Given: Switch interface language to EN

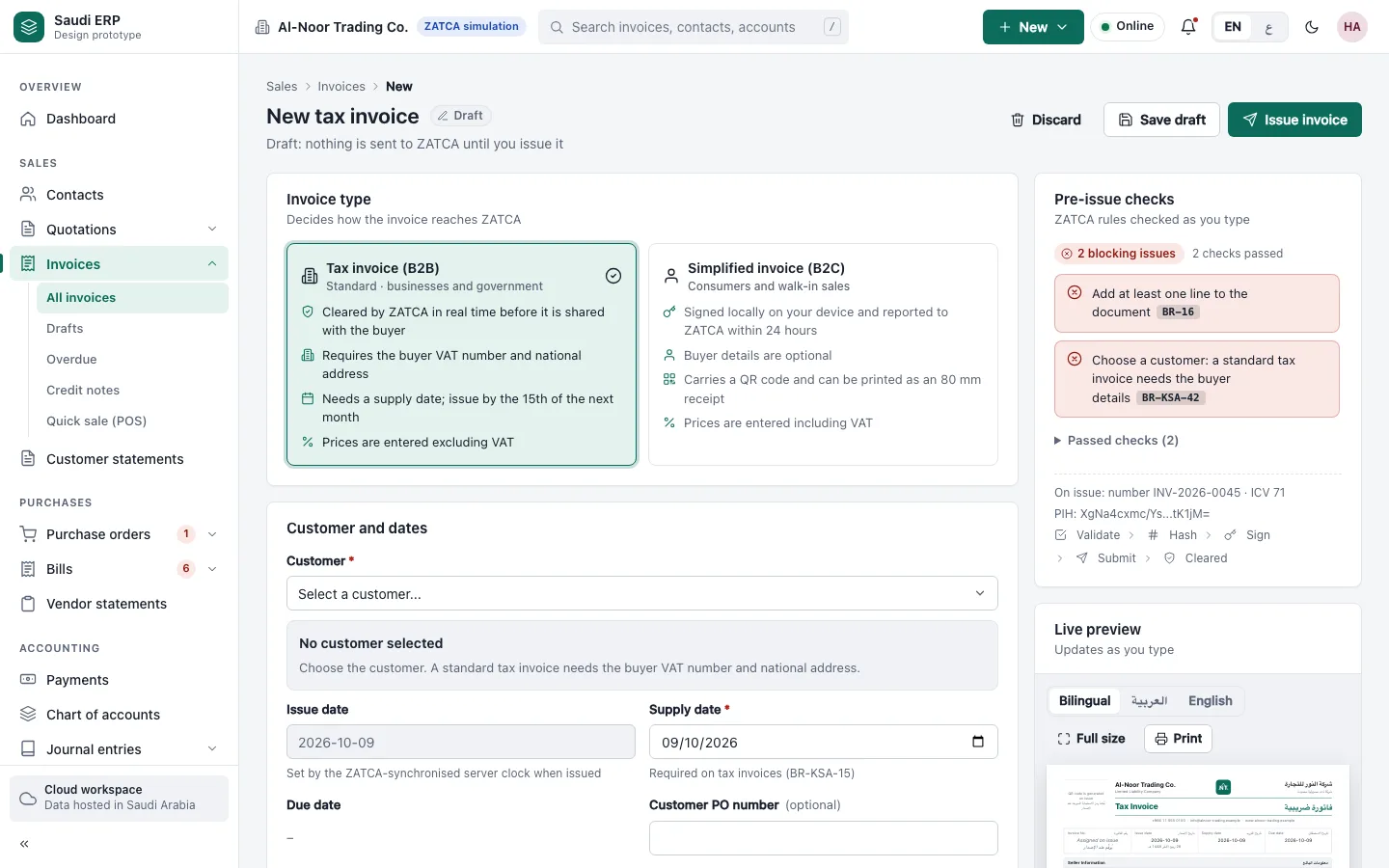Looking at the screenshot, I should (x=1233, y=27).
